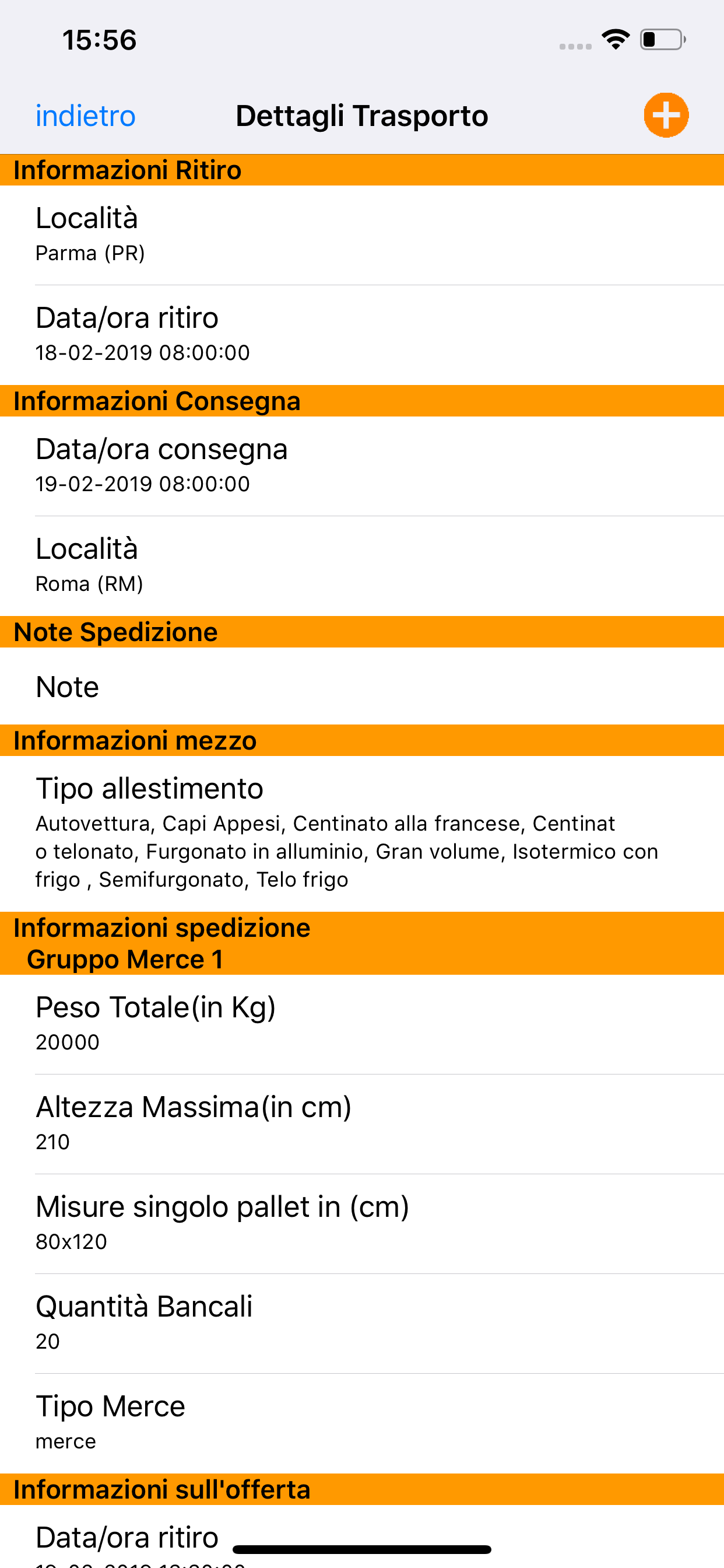Select Misure singolo pallet row
Viewport: 724px width, 1568px height.
[362, 1223]
